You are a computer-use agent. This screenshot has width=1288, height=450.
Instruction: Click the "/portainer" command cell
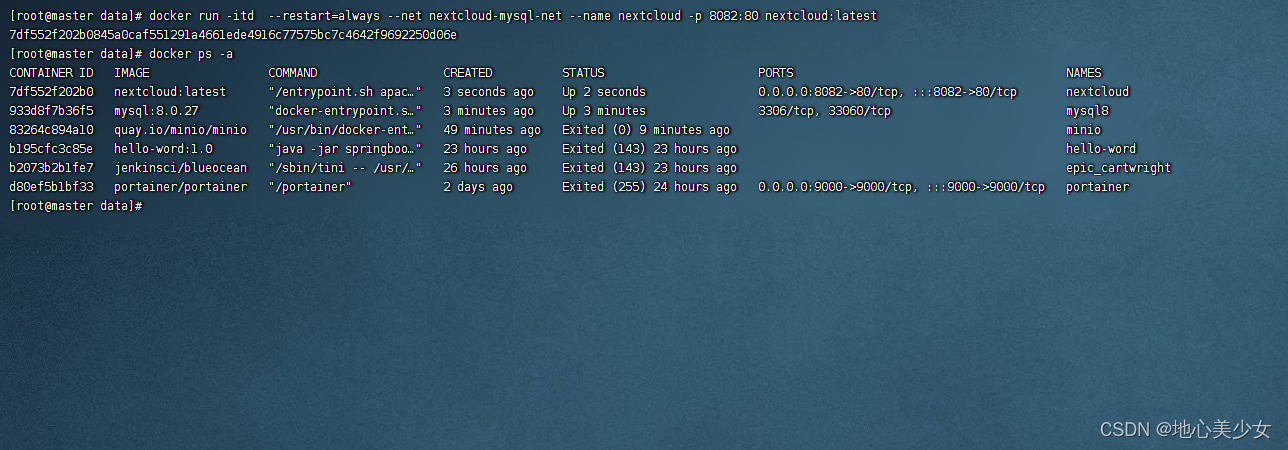310,187
